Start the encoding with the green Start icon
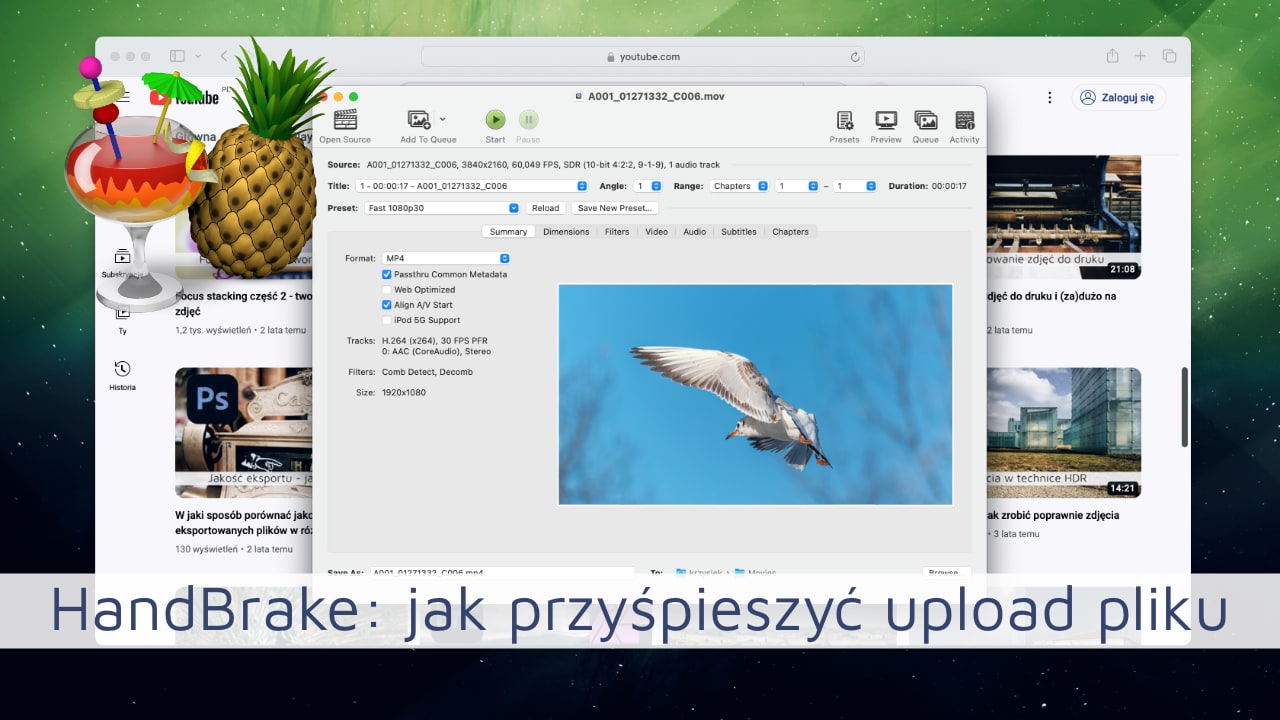 click(494, 120)
